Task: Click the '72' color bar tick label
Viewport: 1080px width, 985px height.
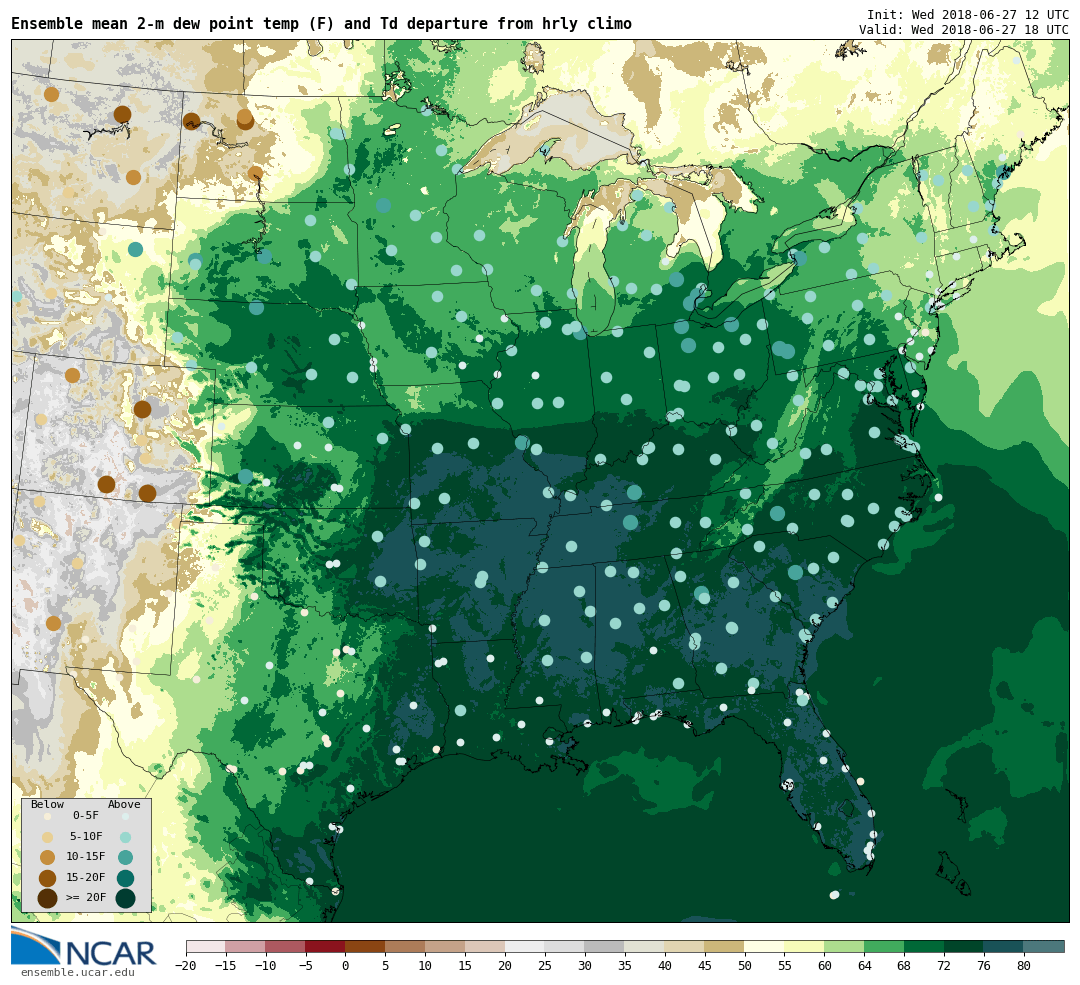Action: (x=944, y=966)
